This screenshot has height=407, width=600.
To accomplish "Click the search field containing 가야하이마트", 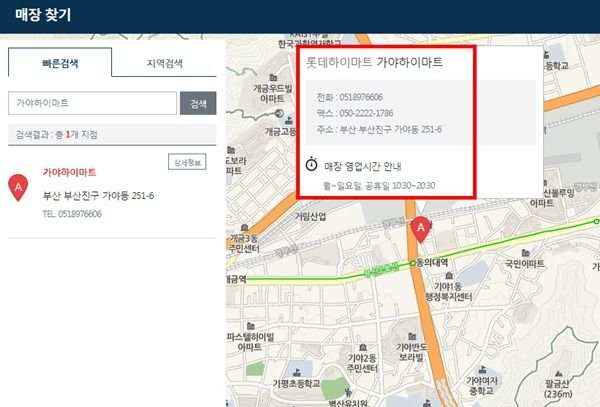I will [92, 103].
